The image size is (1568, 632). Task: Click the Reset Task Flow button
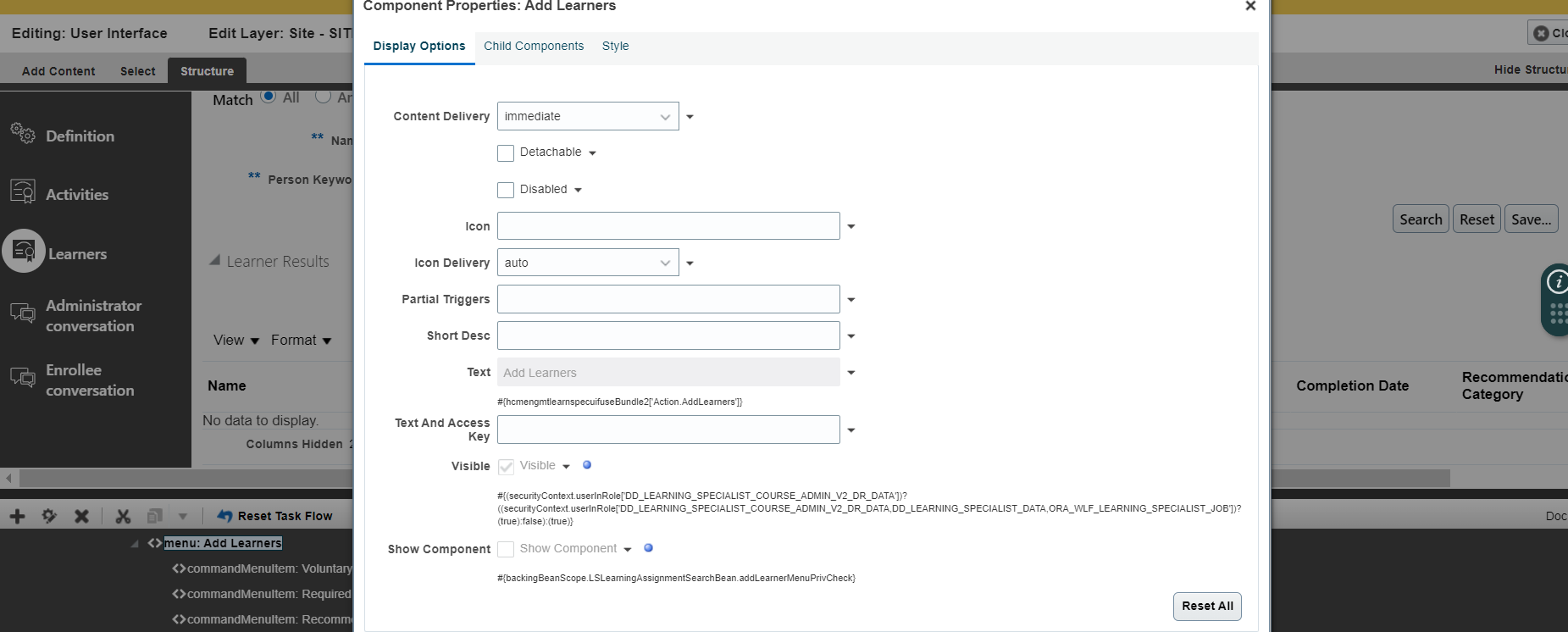pyautogui.click(x=275, y=516)
